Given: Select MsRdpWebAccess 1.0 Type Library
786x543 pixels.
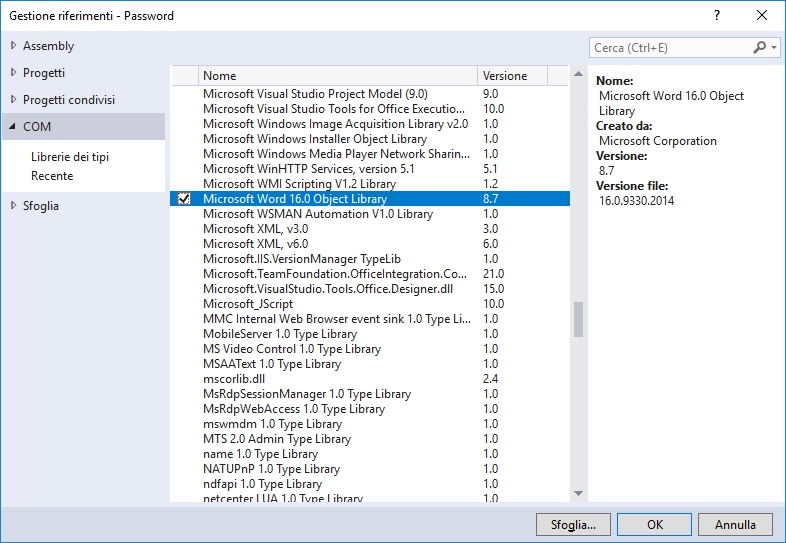Looking at the screenshot, I should 369,409.
